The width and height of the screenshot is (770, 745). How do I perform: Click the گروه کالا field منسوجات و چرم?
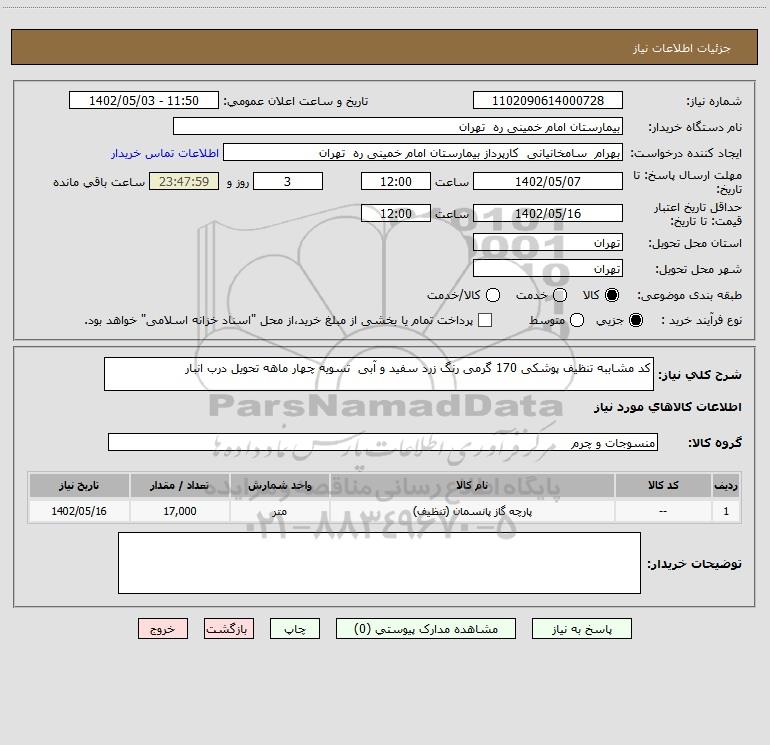(383, 442)
